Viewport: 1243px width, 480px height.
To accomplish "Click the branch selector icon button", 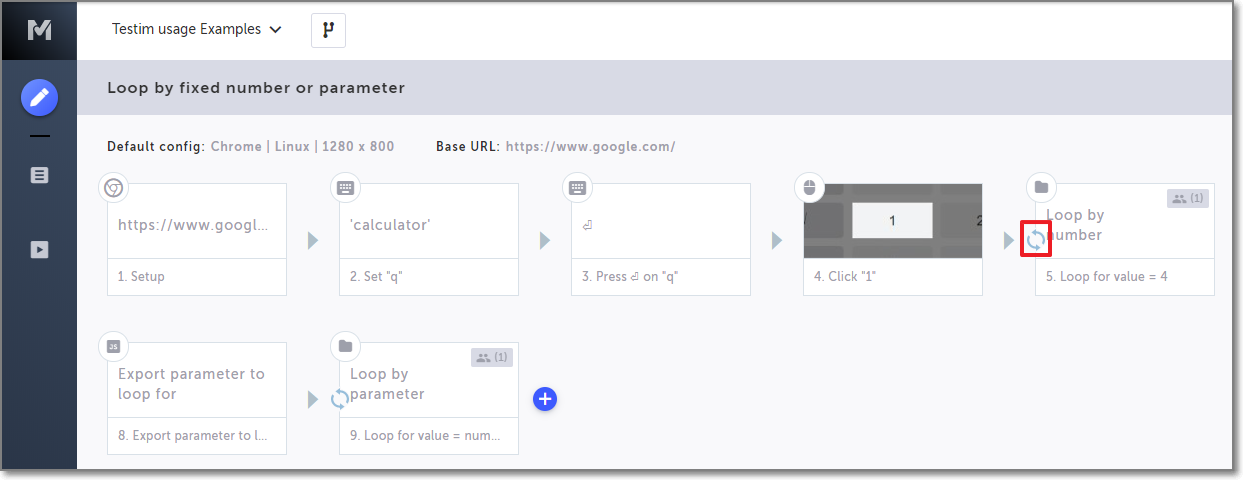I will (x=328, y=30).
